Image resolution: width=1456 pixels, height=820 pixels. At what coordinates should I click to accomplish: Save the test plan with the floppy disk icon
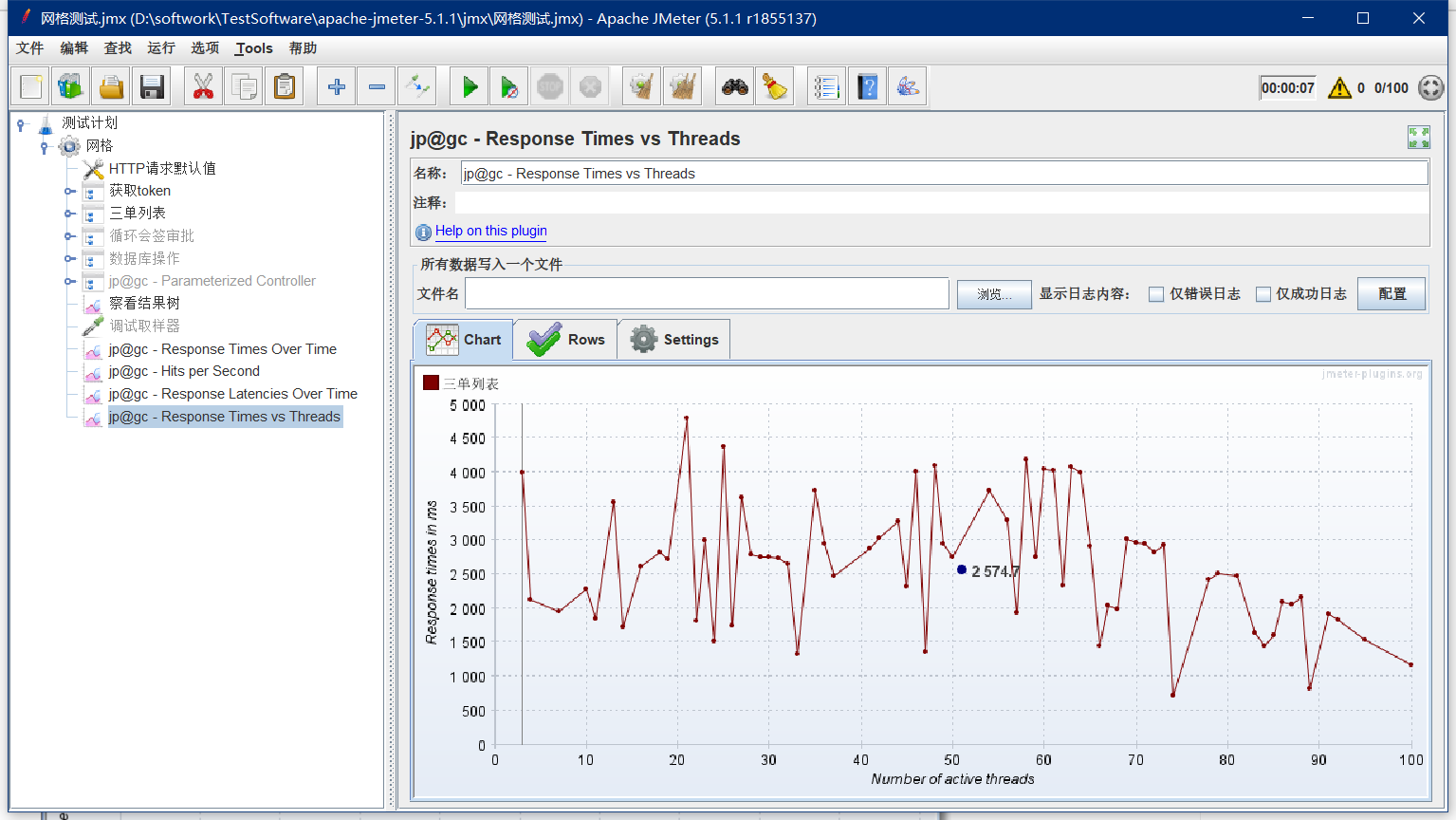[x=151, y=87]
